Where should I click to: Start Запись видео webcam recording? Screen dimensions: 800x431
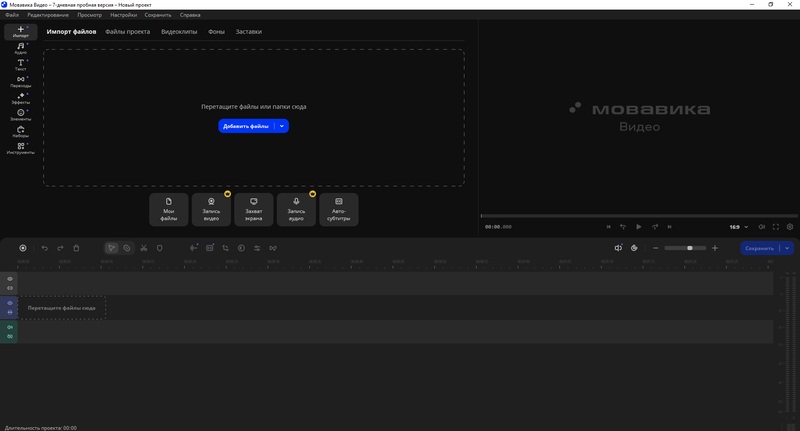(211, 209)
